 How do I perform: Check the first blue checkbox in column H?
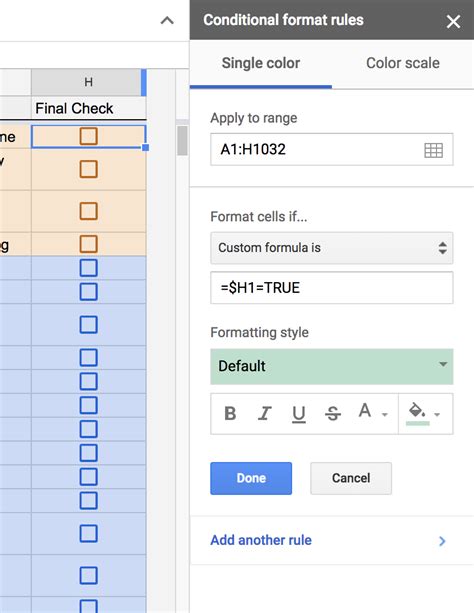88,268
